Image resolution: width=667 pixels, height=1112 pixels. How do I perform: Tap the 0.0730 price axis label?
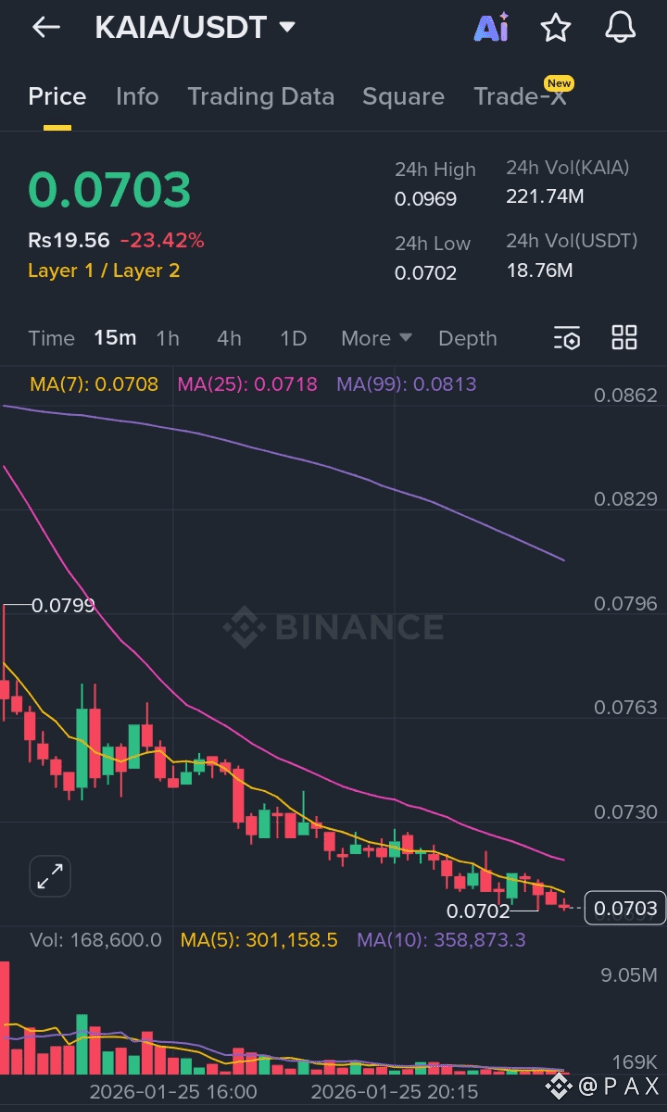pos(626,812)
